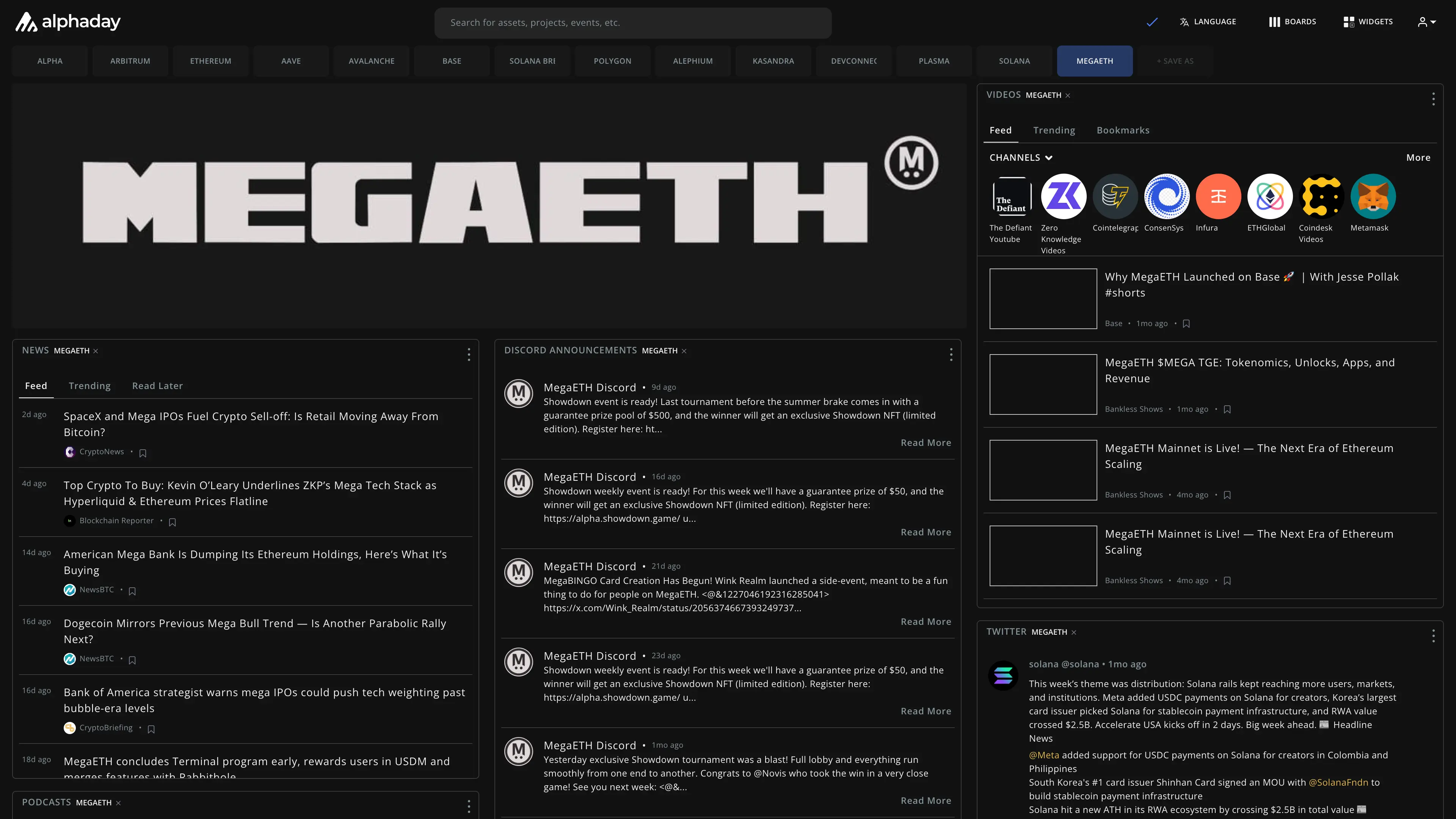This screenshot has height=819, width=1456.
Task: Select Infura channel icon
Action: click(x=1218, y=196)
